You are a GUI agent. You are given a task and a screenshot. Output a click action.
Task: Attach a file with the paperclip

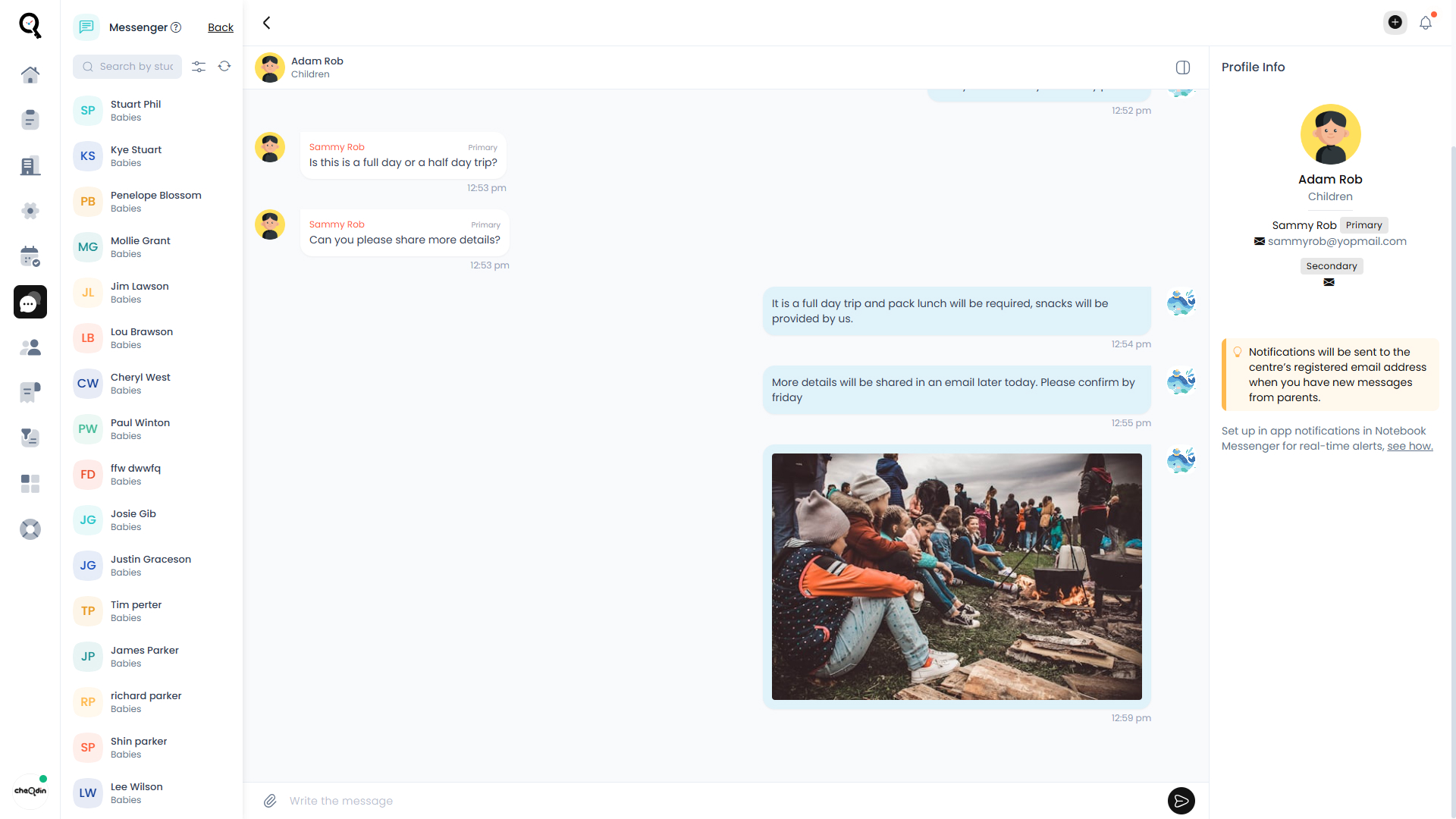coord(270,801)
